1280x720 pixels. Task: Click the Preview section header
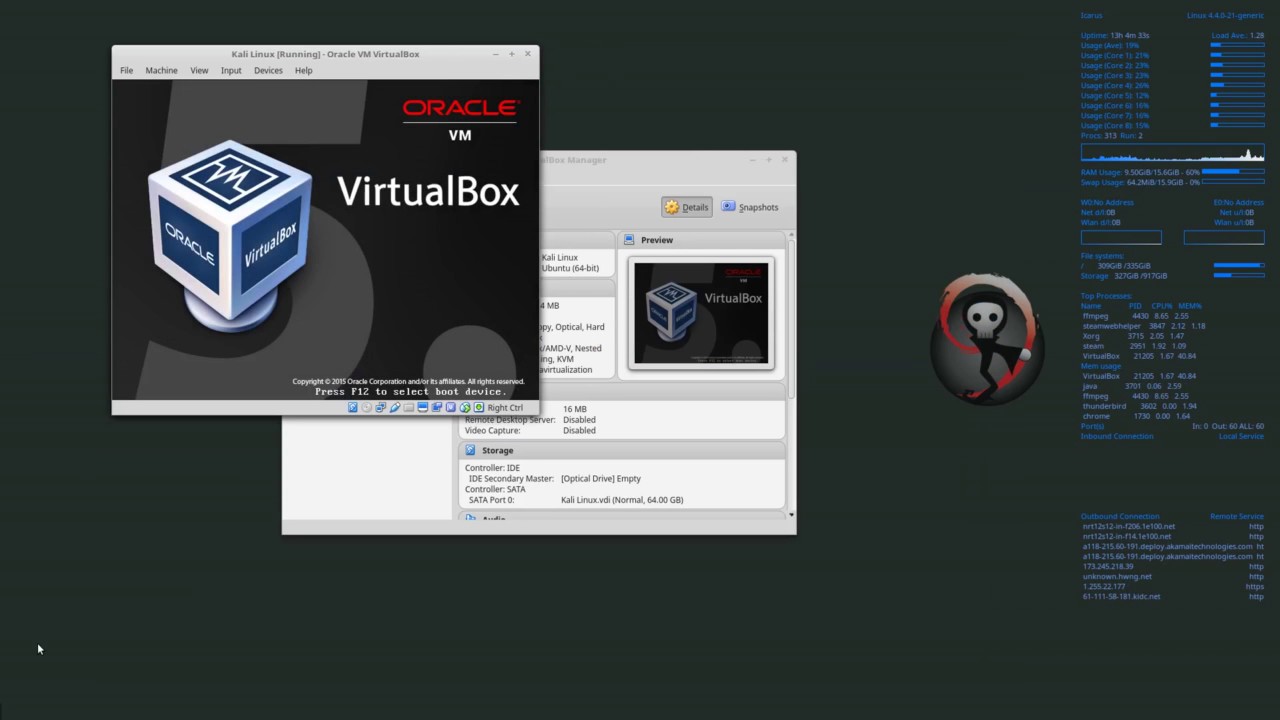703,240
